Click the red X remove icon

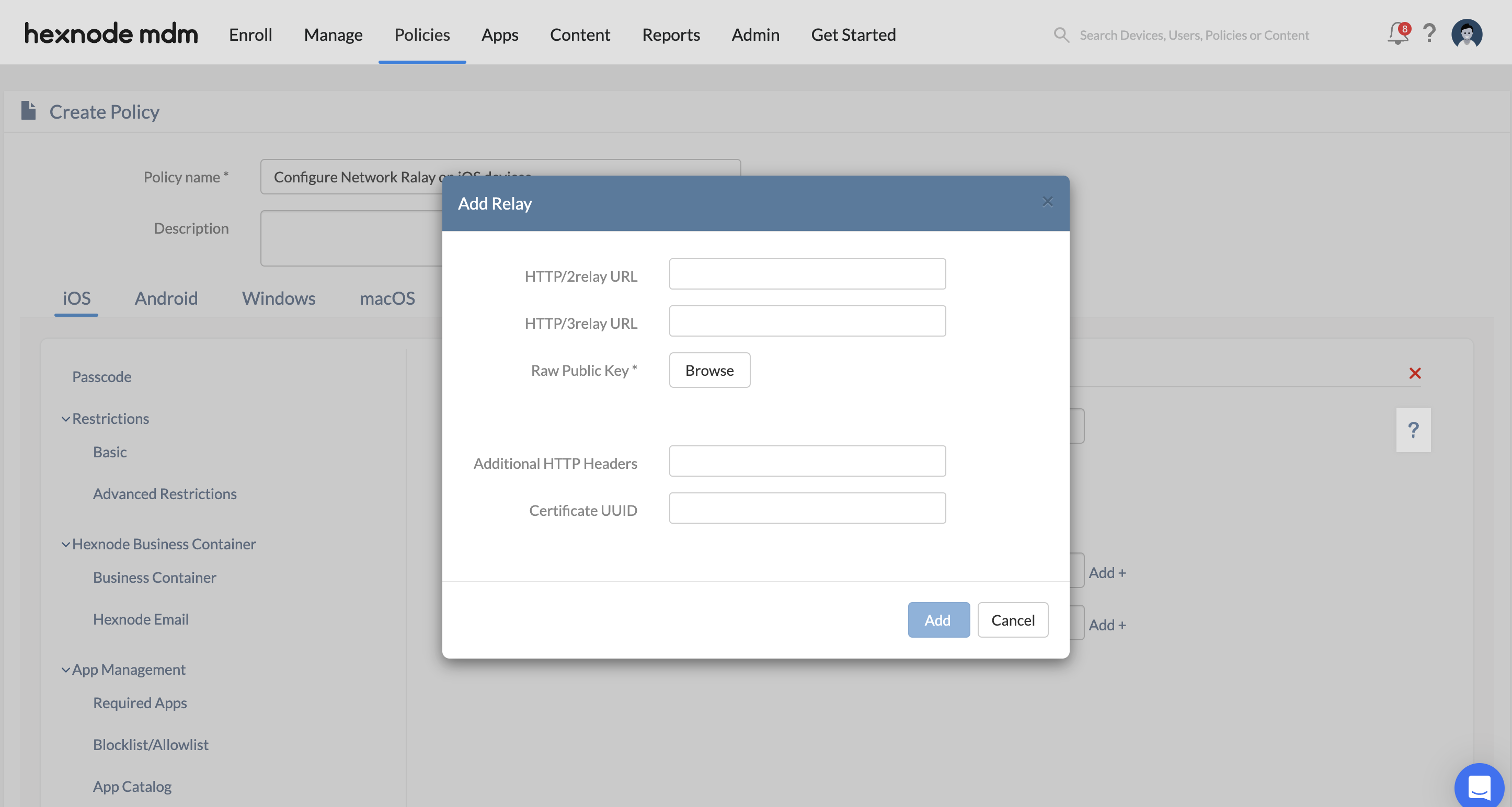click(1415, 373)
